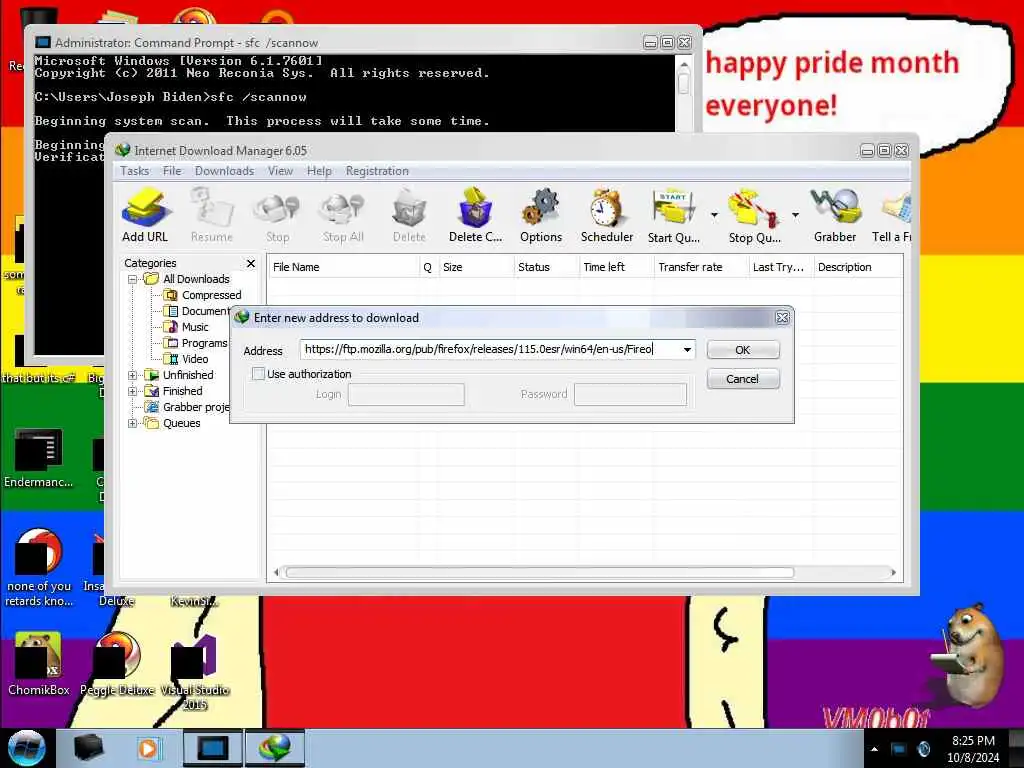
Task: Open the Help menu
Action: pos(319,171)
